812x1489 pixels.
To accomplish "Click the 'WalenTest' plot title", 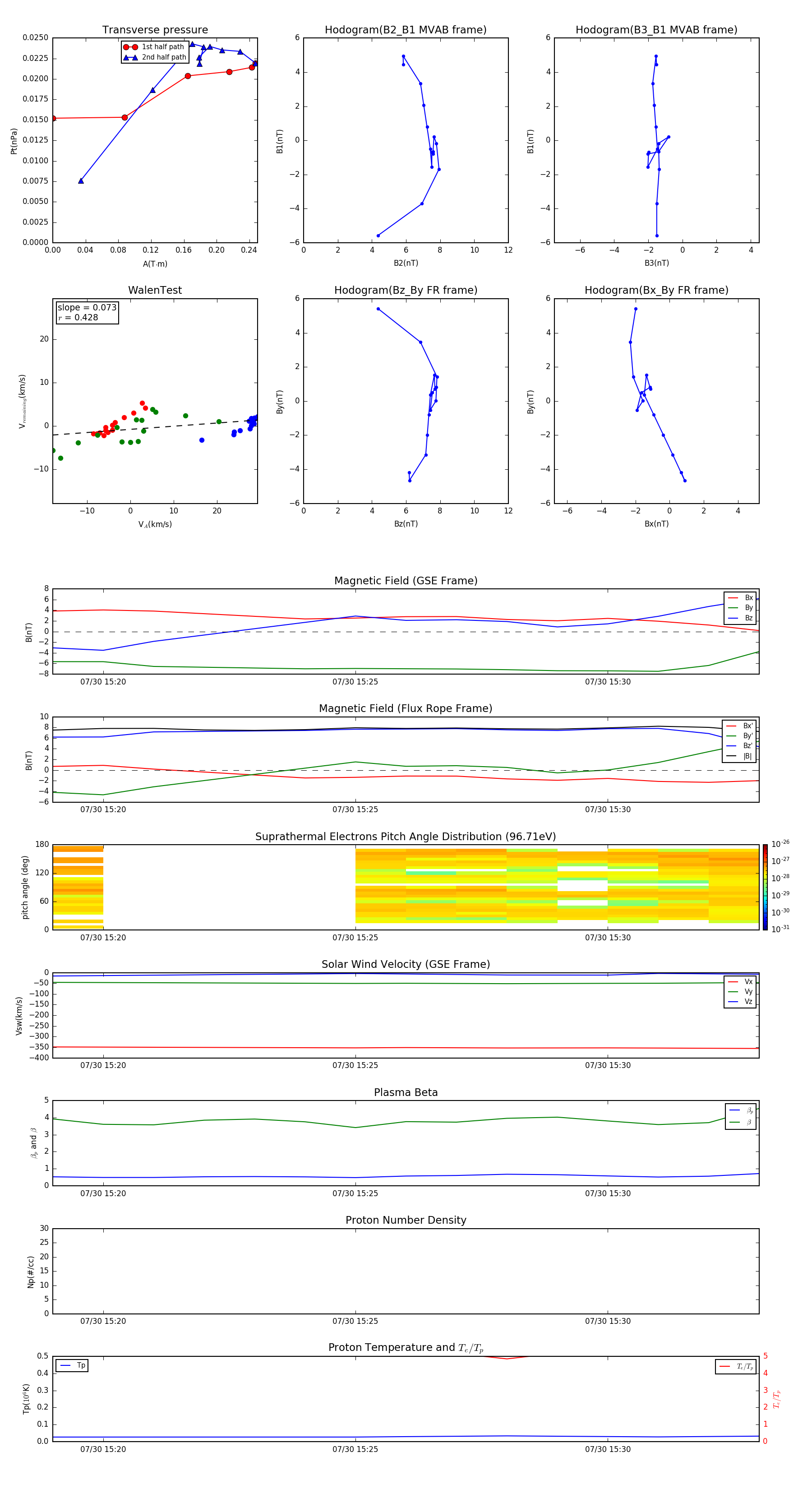I will click(155, 290).
